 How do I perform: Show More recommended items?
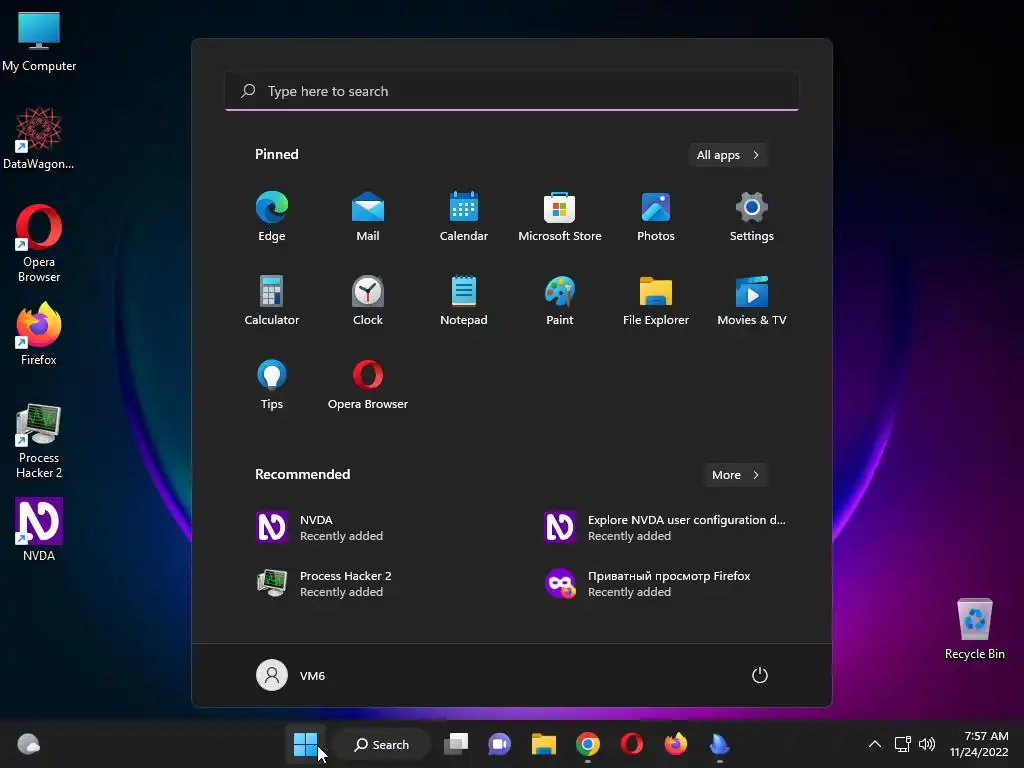click(735, 475)
